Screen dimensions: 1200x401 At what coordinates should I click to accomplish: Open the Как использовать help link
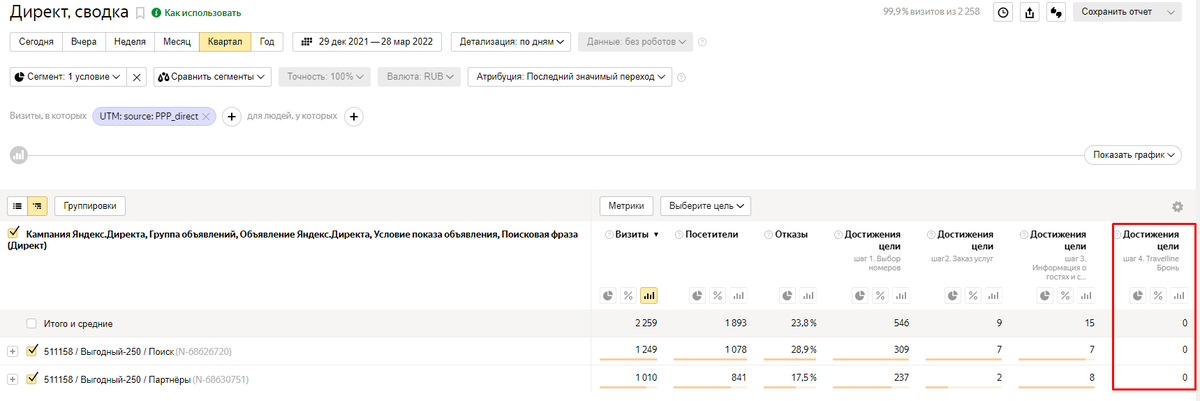(196, 13)
